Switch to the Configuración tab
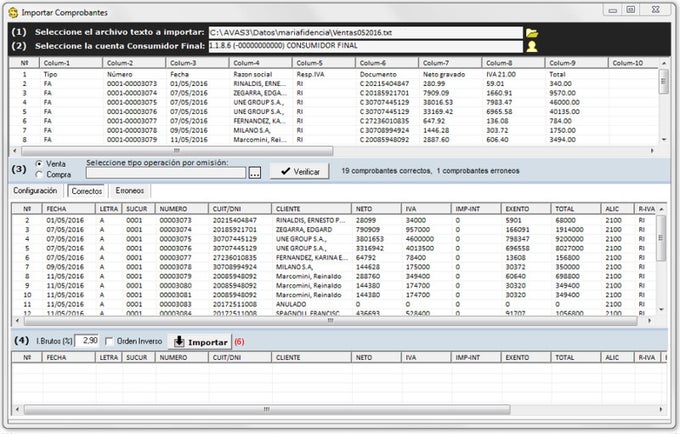This screenshot has height=434, width=680. 35,191
